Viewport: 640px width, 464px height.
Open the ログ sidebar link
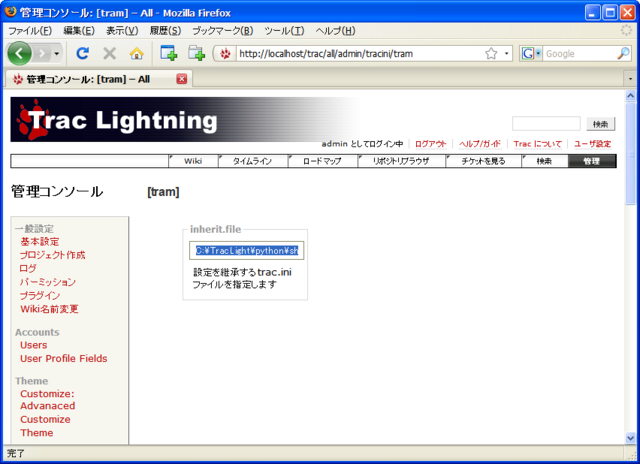click(x=28, y=269)
